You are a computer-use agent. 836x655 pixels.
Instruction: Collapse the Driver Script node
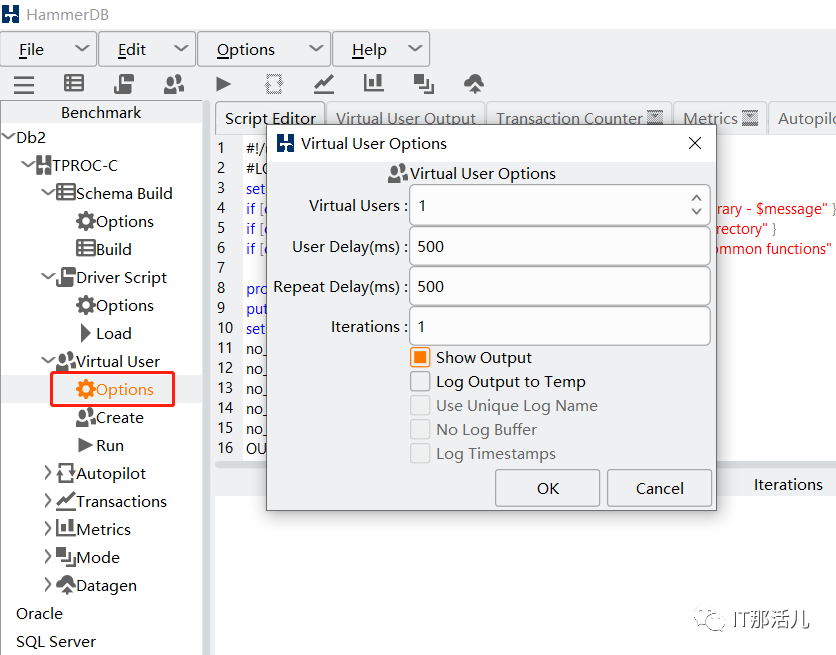coord(48,277)
